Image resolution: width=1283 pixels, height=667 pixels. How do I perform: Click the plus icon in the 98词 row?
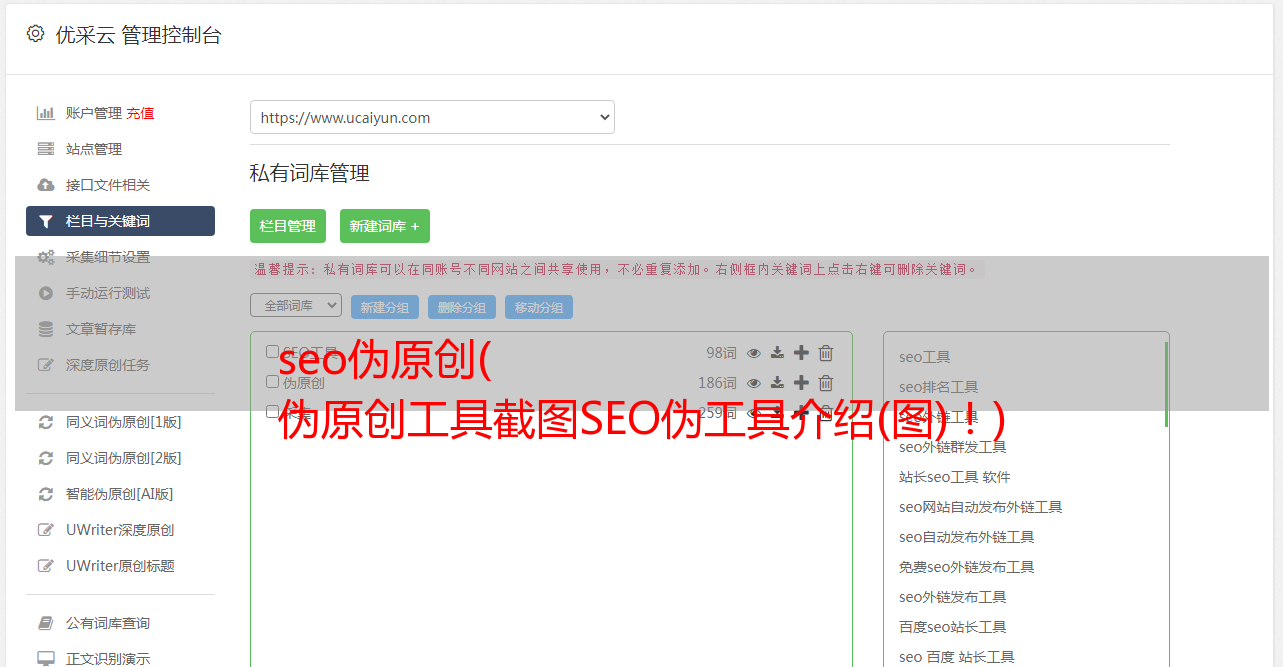(801, 353)
